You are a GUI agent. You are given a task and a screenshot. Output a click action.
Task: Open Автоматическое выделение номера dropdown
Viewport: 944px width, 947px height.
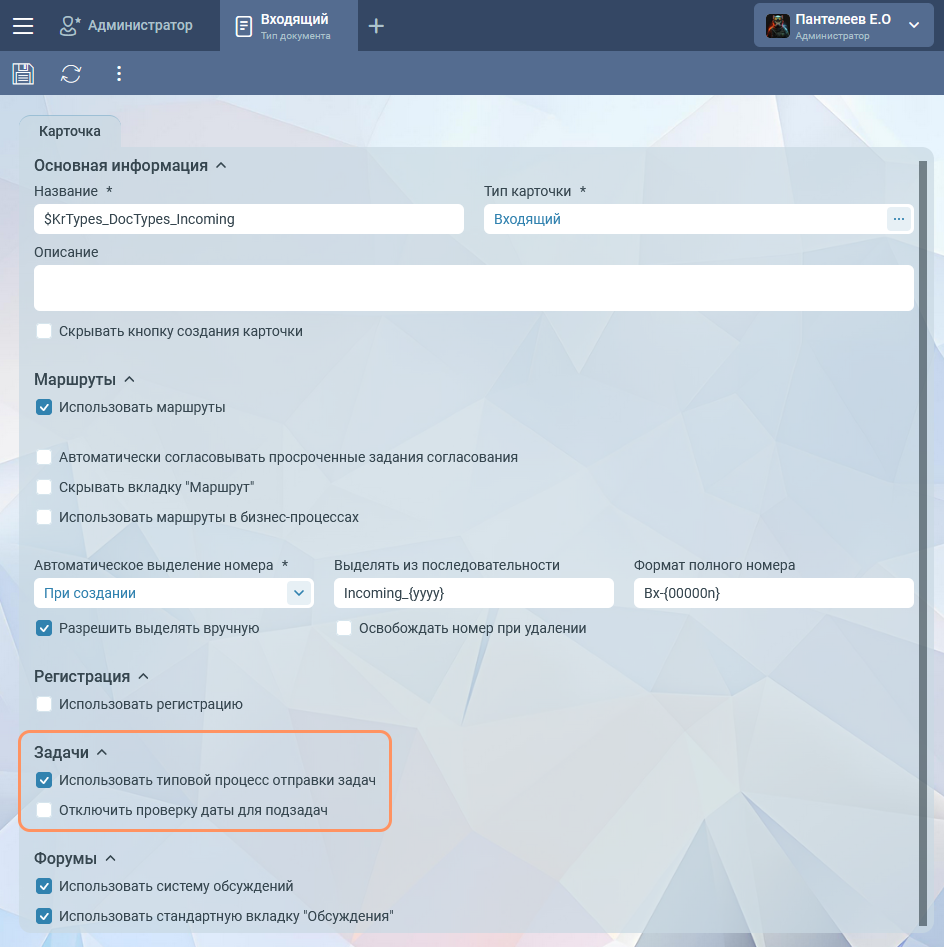298,593
